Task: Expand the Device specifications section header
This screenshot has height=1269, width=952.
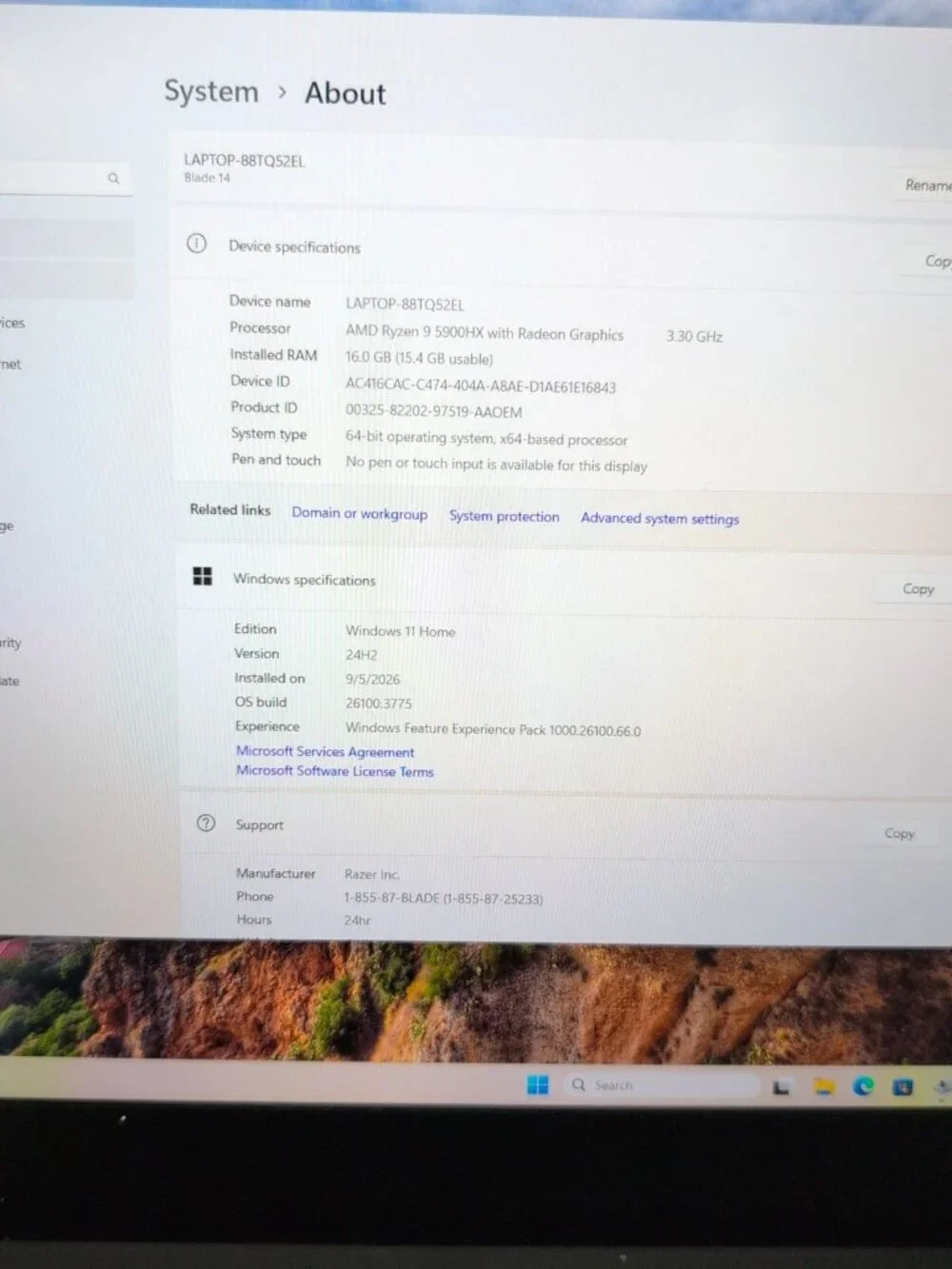Action: [562, 250]
